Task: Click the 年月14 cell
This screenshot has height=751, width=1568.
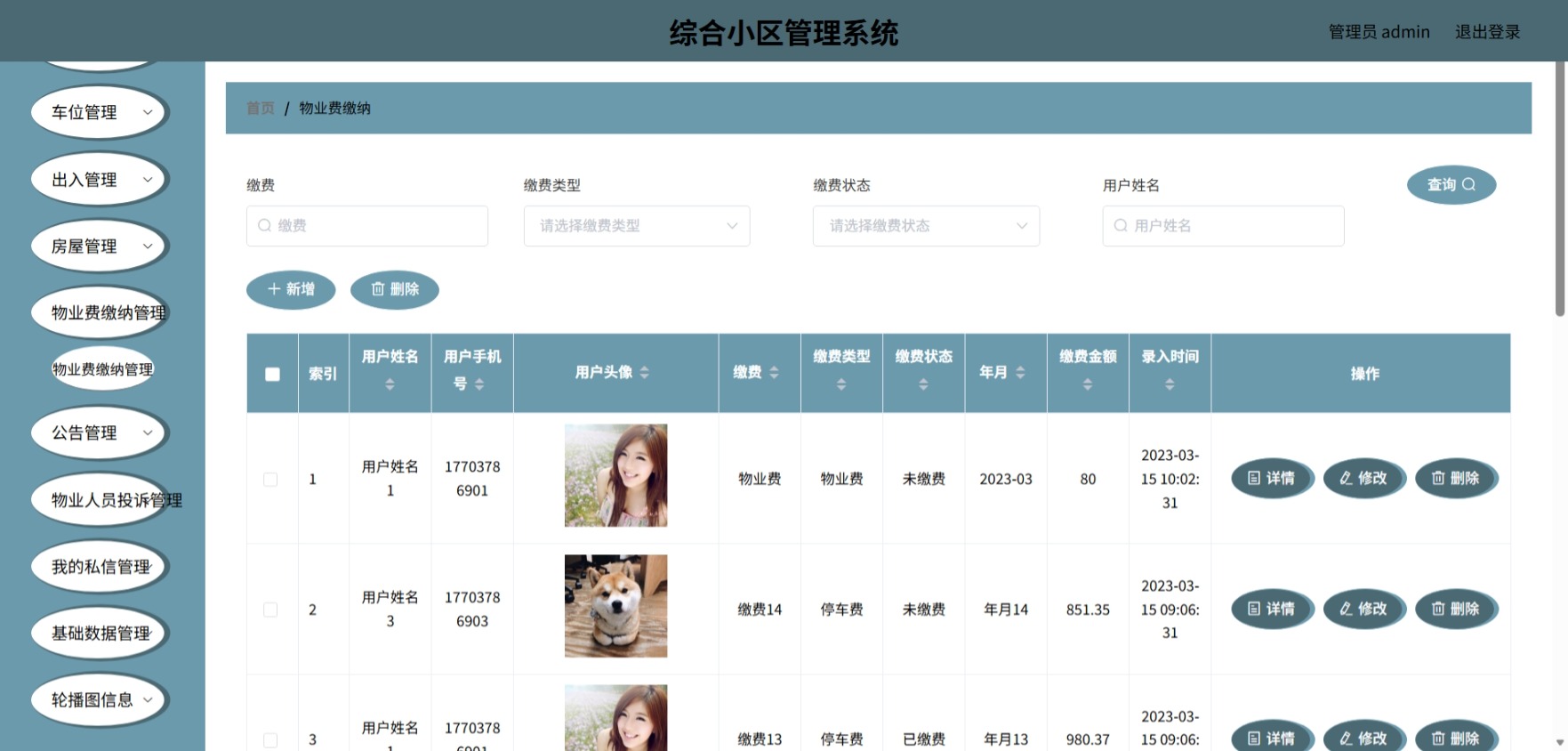Action: coord(1006,610)
